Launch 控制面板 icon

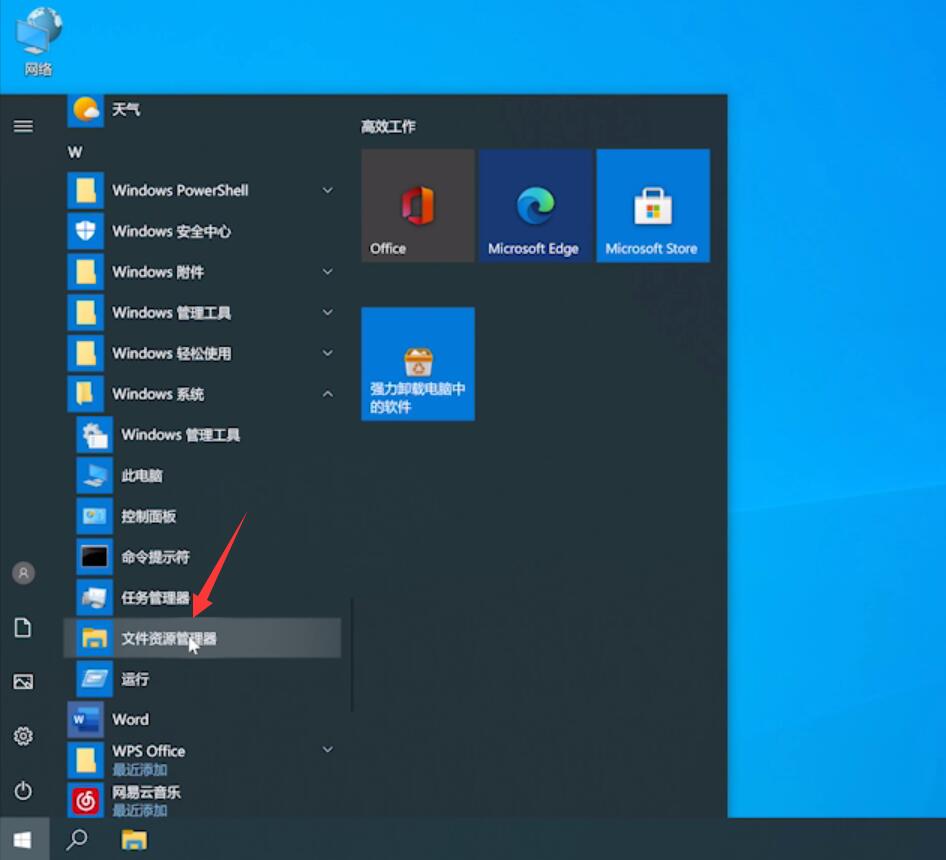[94, 516]
